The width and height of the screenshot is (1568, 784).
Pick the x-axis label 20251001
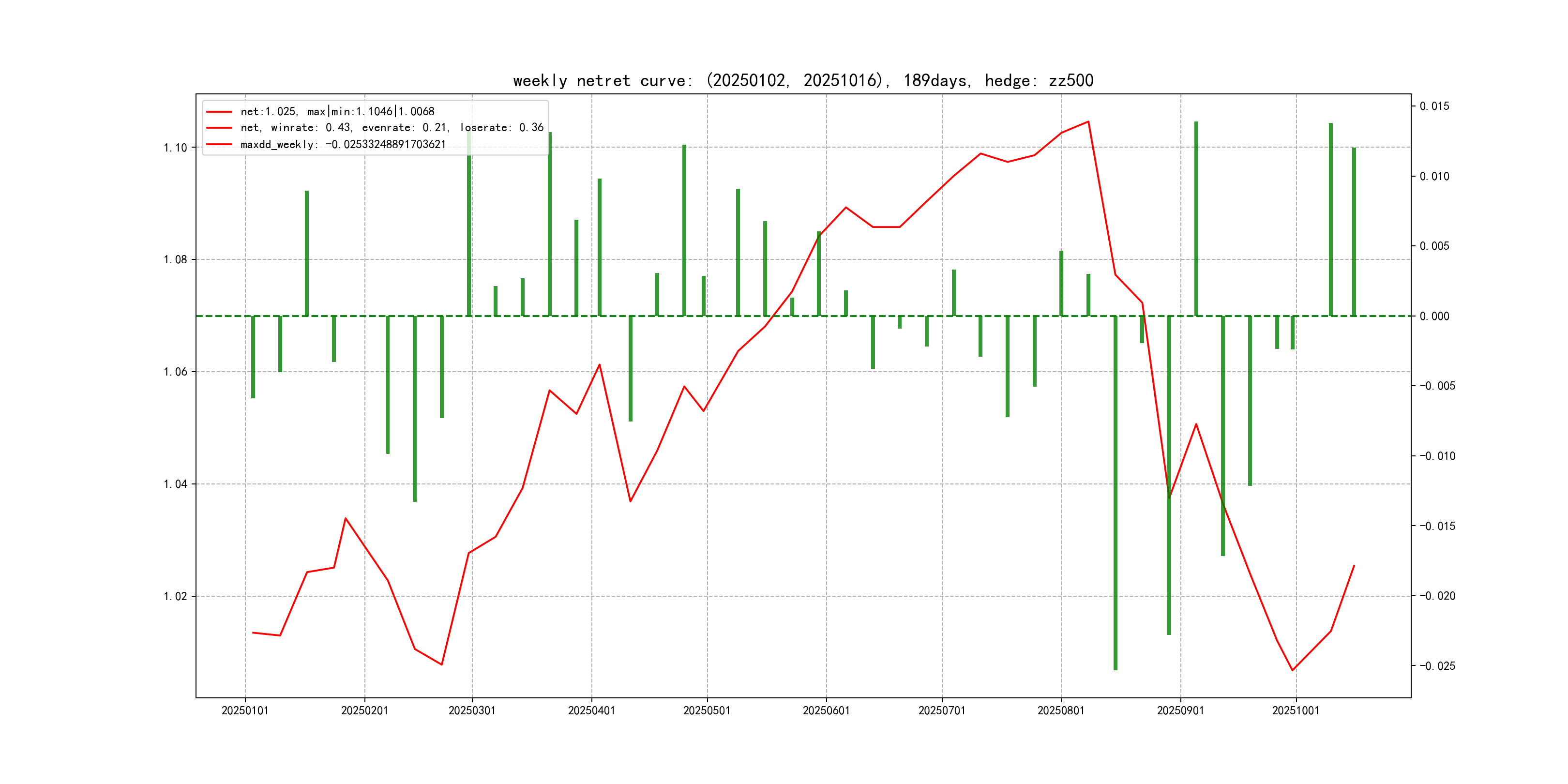click(1296, 710)
